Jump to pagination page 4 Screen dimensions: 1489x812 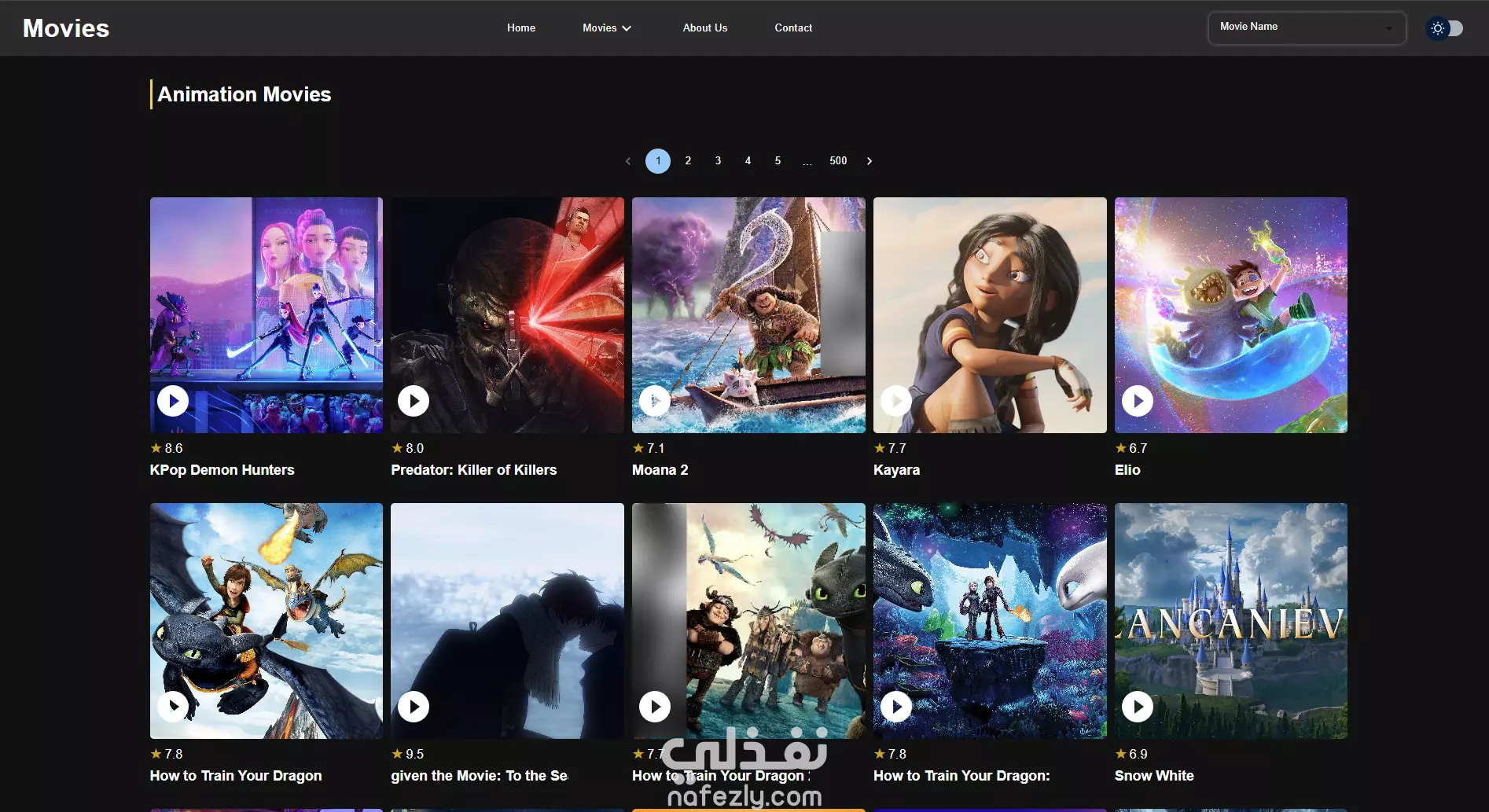(x=748, y=161)
